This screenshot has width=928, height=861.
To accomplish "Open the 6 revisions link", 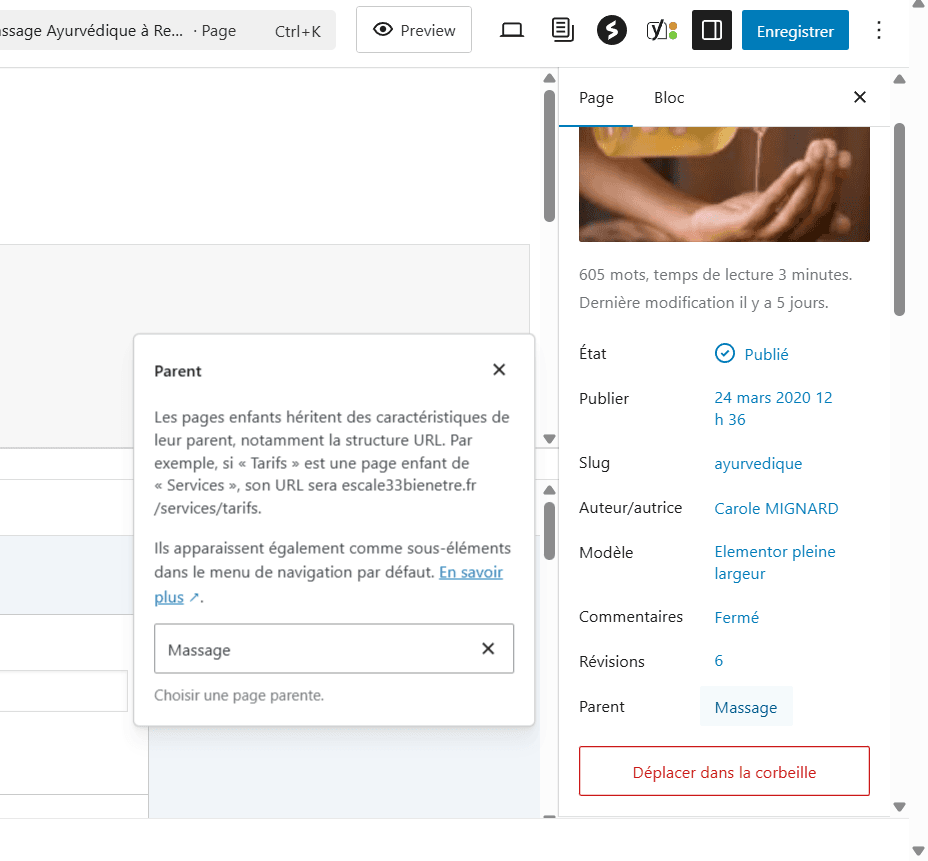I will 718,660.
